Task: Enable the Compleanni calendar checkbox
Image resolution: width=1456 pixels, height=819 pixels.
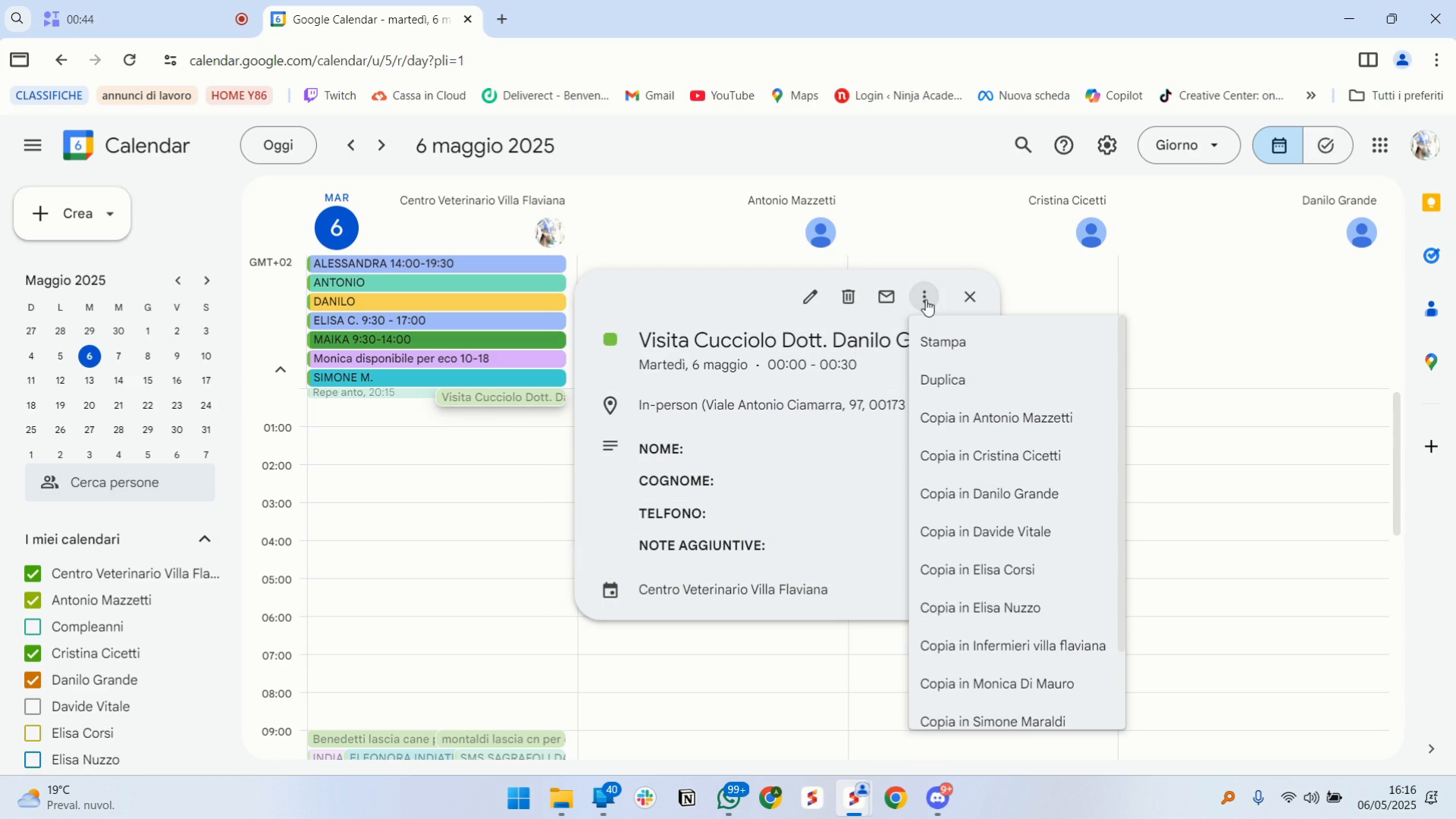Action: click(33, 627)
